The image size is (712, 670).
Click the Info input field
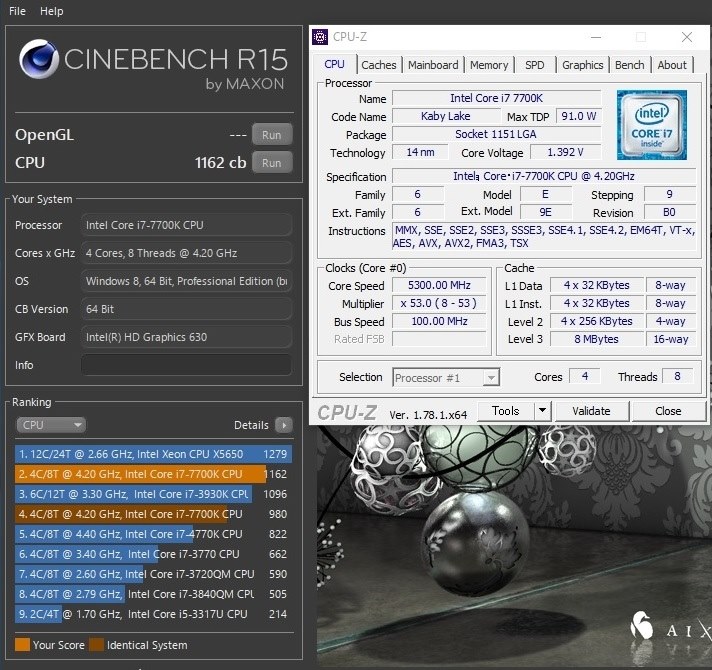[186, 365]
